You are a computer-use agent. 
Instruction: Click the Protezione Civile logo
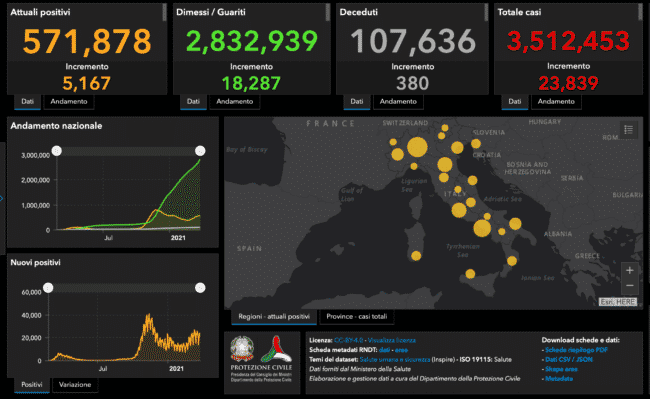pyautogui.click(x=276, y=349)
